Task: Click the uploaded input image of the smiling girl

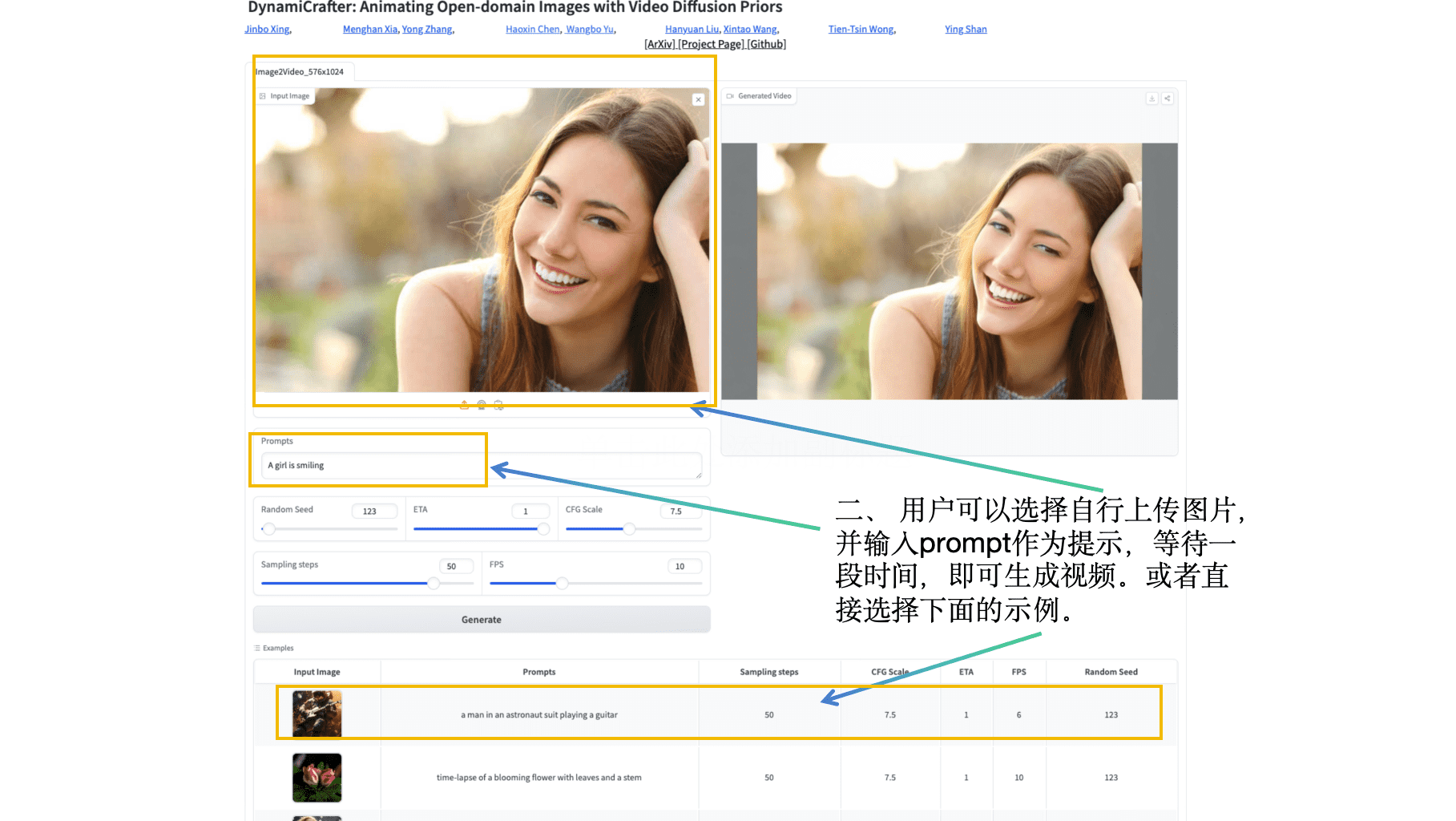Action: point(482,241)
